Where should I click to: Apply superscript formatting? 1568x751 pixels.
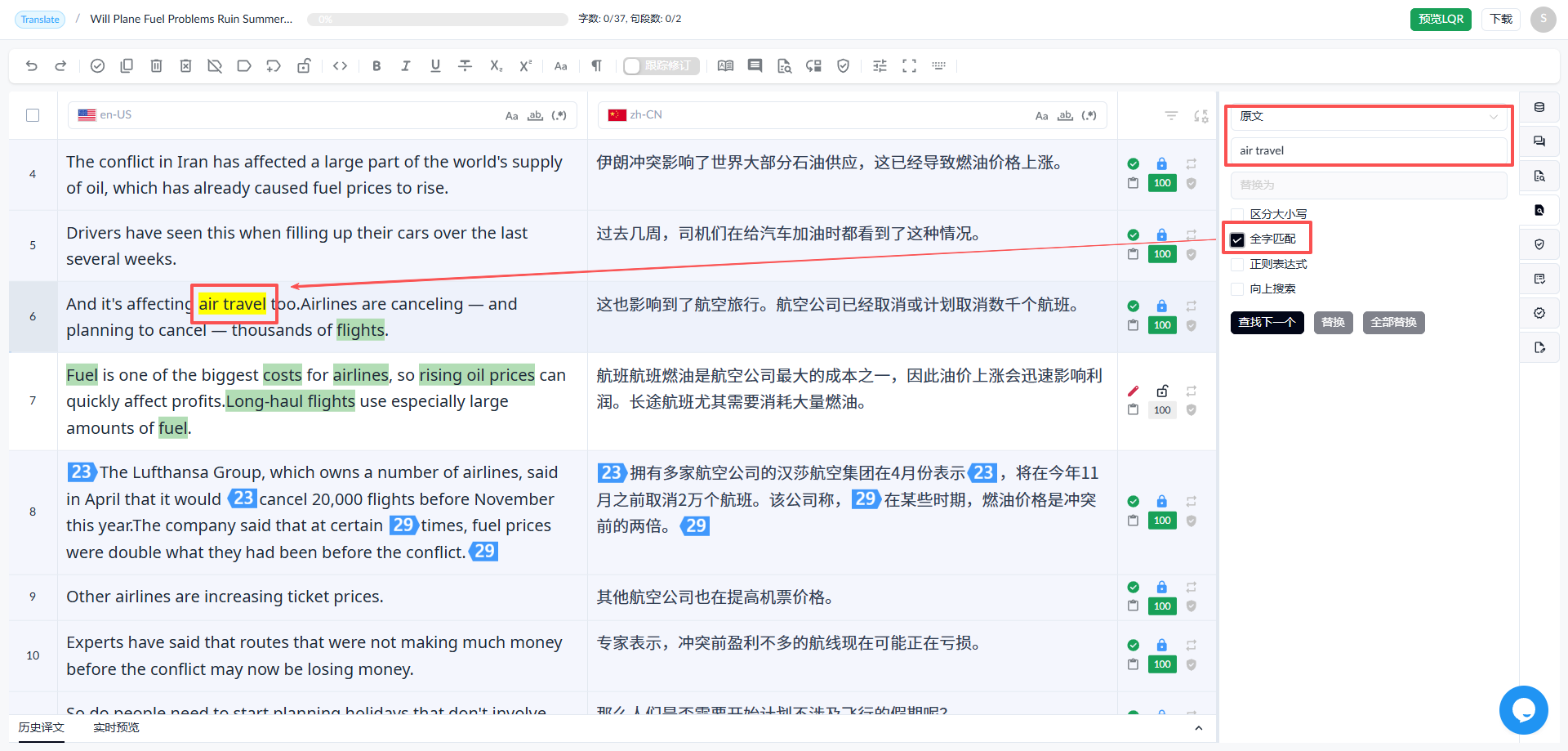[525, 66]
